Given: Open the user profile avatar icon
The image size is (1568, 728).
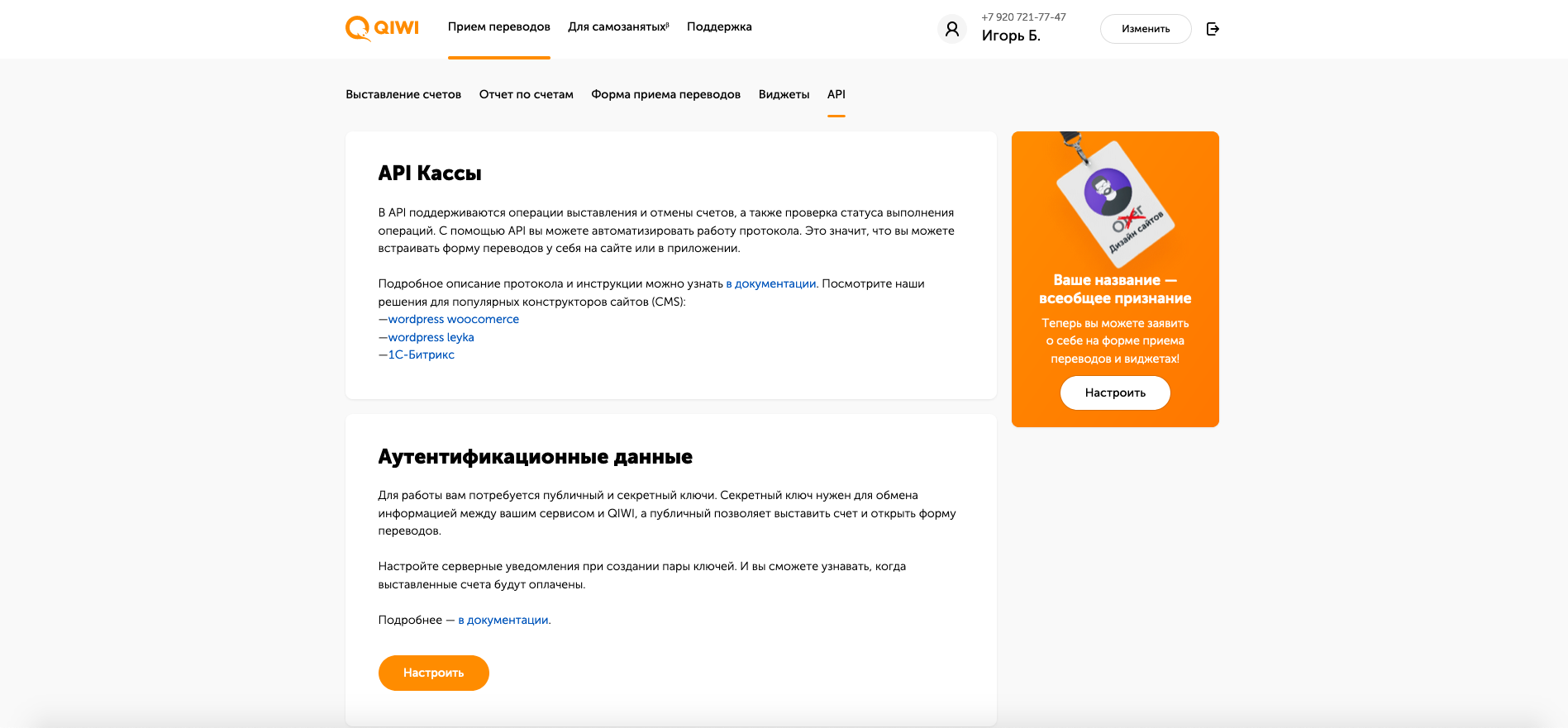Looking at the screenshot, I should click(x=952, y=29).
